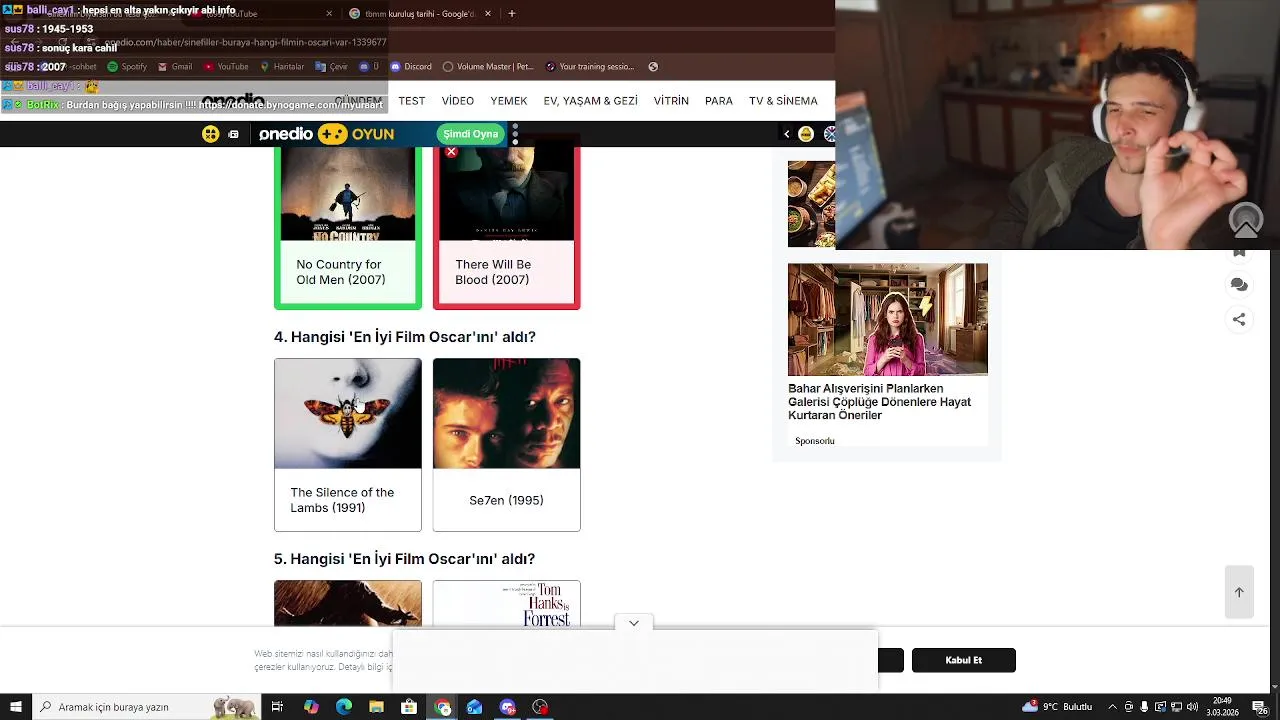Open the comments icon in side rail
This screenshot has height=720, width=1280.
[1239, 285]
